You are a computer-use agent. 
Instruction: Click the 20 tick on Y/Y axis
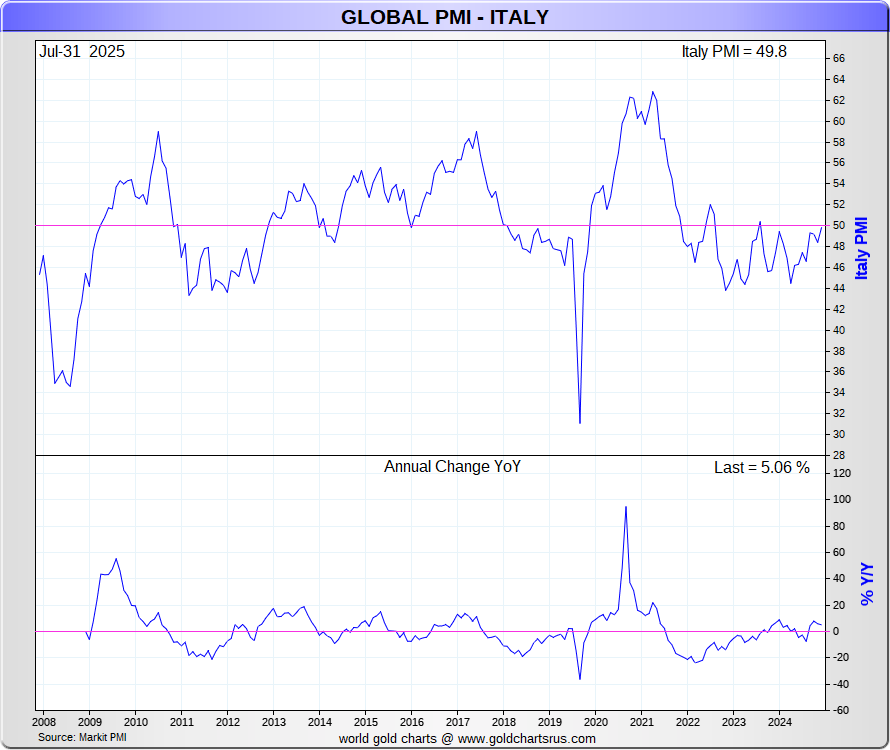pos(839,605)
